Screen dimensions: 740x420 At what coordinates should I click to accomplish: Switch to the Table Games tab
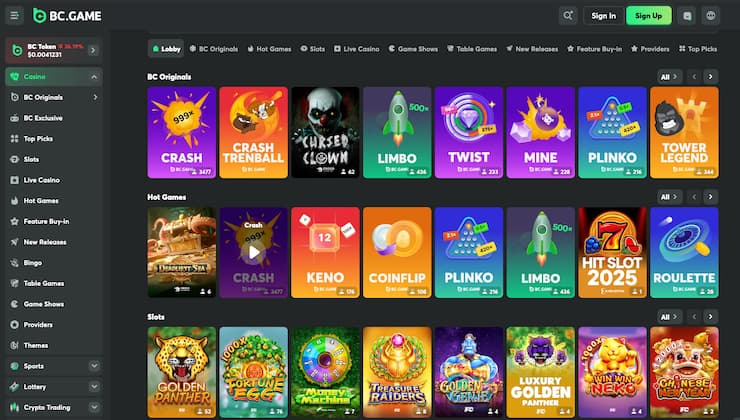pos(472,49)
